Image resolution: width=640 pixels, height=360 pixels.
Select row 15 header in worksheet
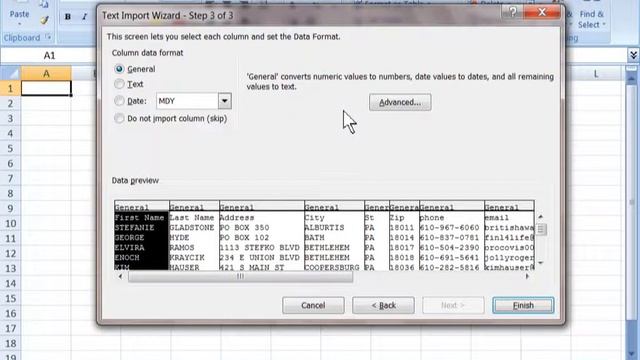10,298
